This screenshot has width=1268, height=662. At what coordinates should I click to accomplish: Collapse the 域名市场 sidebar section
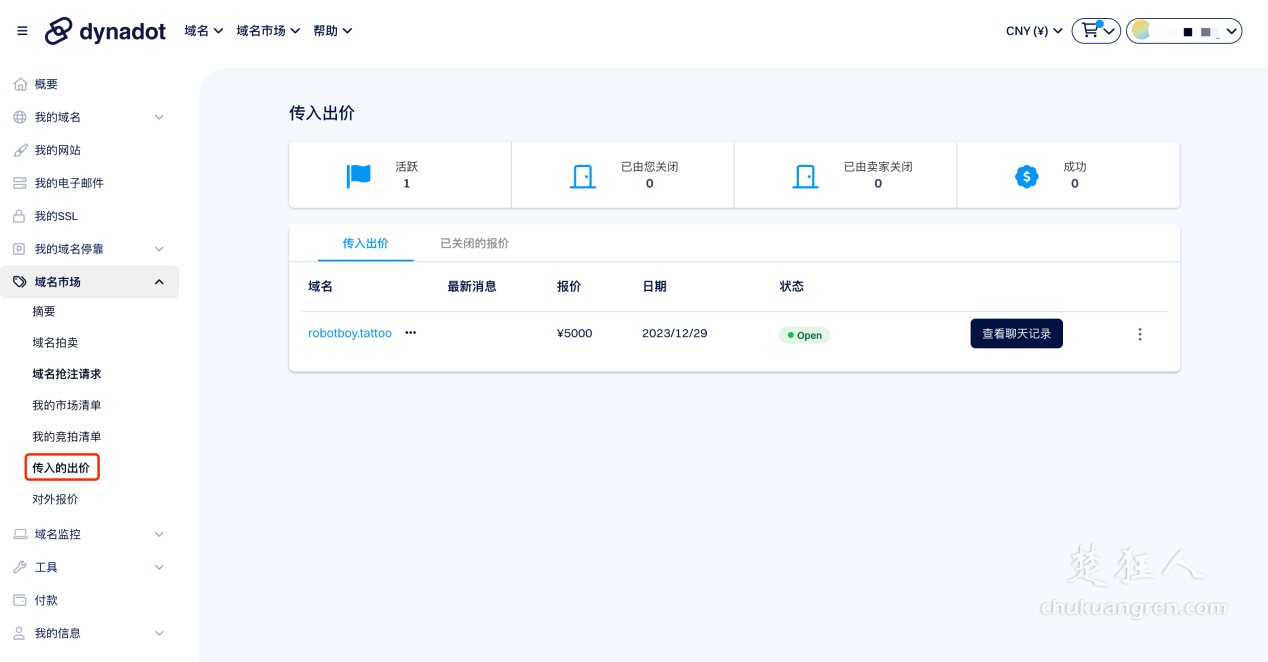[158, 281]
